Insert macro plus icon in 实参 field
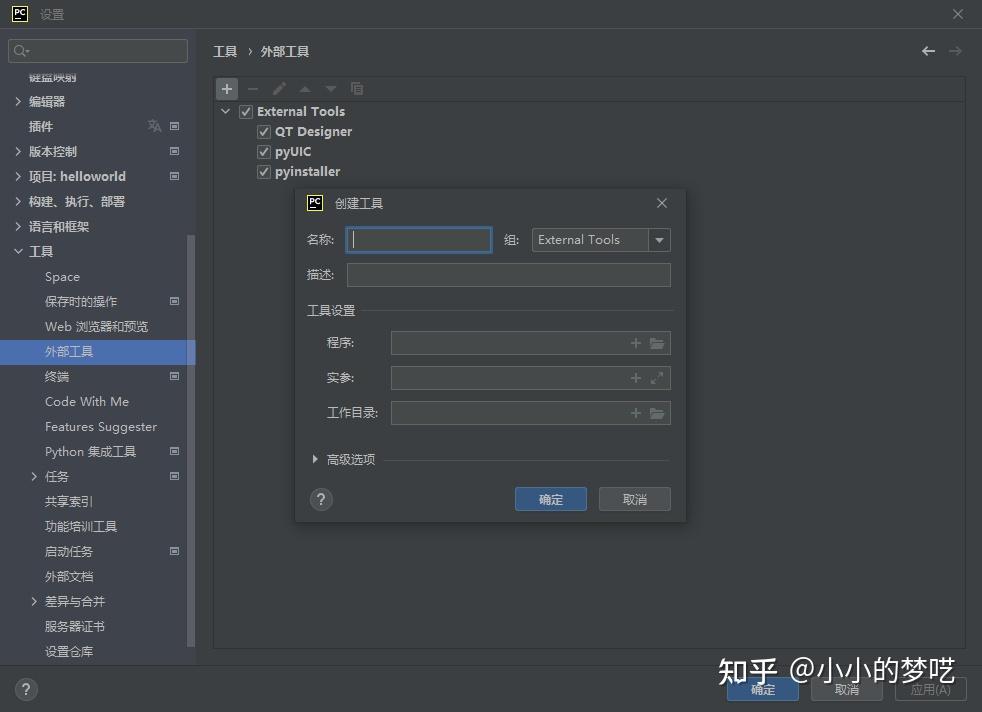This screenshot has height=712, width=982. [x=636, y=378]
